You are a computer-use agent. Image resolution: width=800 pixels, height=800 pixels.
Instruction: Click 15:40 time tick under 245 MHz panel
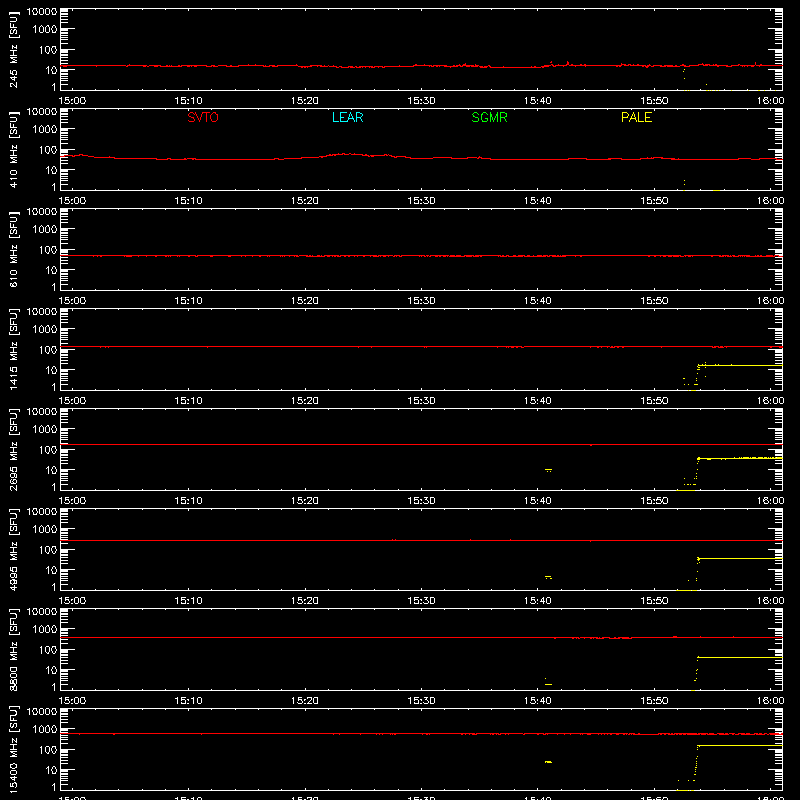pyautogui.click(x=537, y=101)
